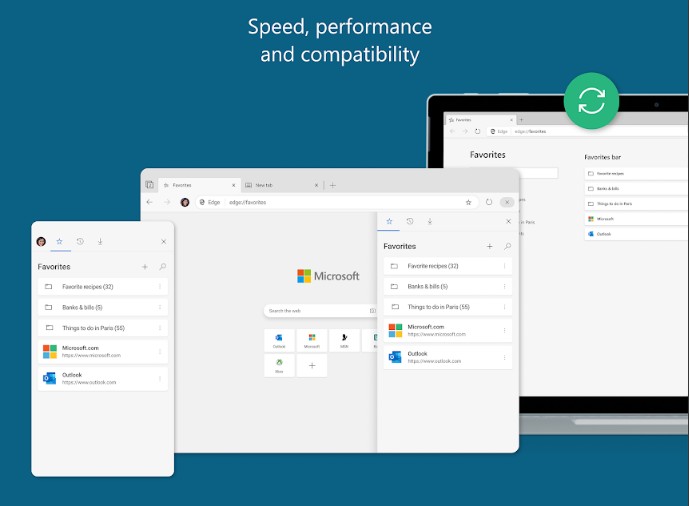This screenshot has width=689, height=506.
Task: Click the X pill button in tablet toolbar
Action: point(507,202)
